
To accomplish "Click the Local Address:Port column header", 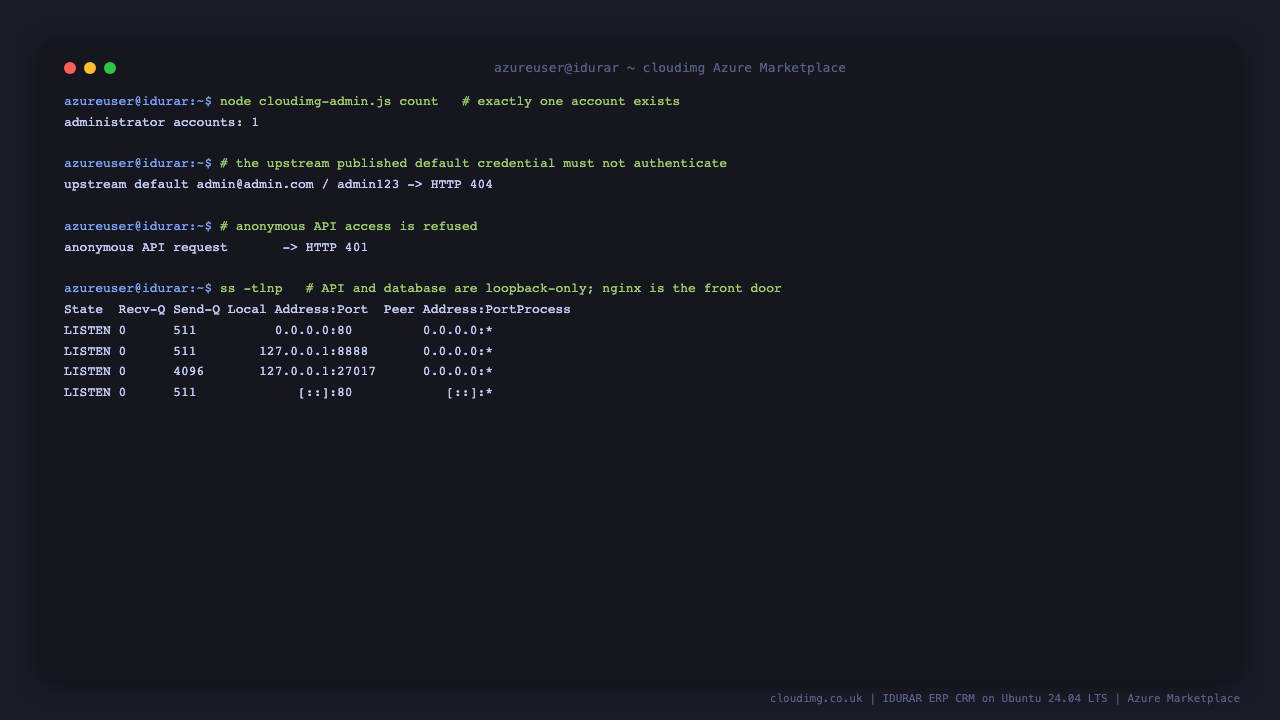I will coord(298,309).
